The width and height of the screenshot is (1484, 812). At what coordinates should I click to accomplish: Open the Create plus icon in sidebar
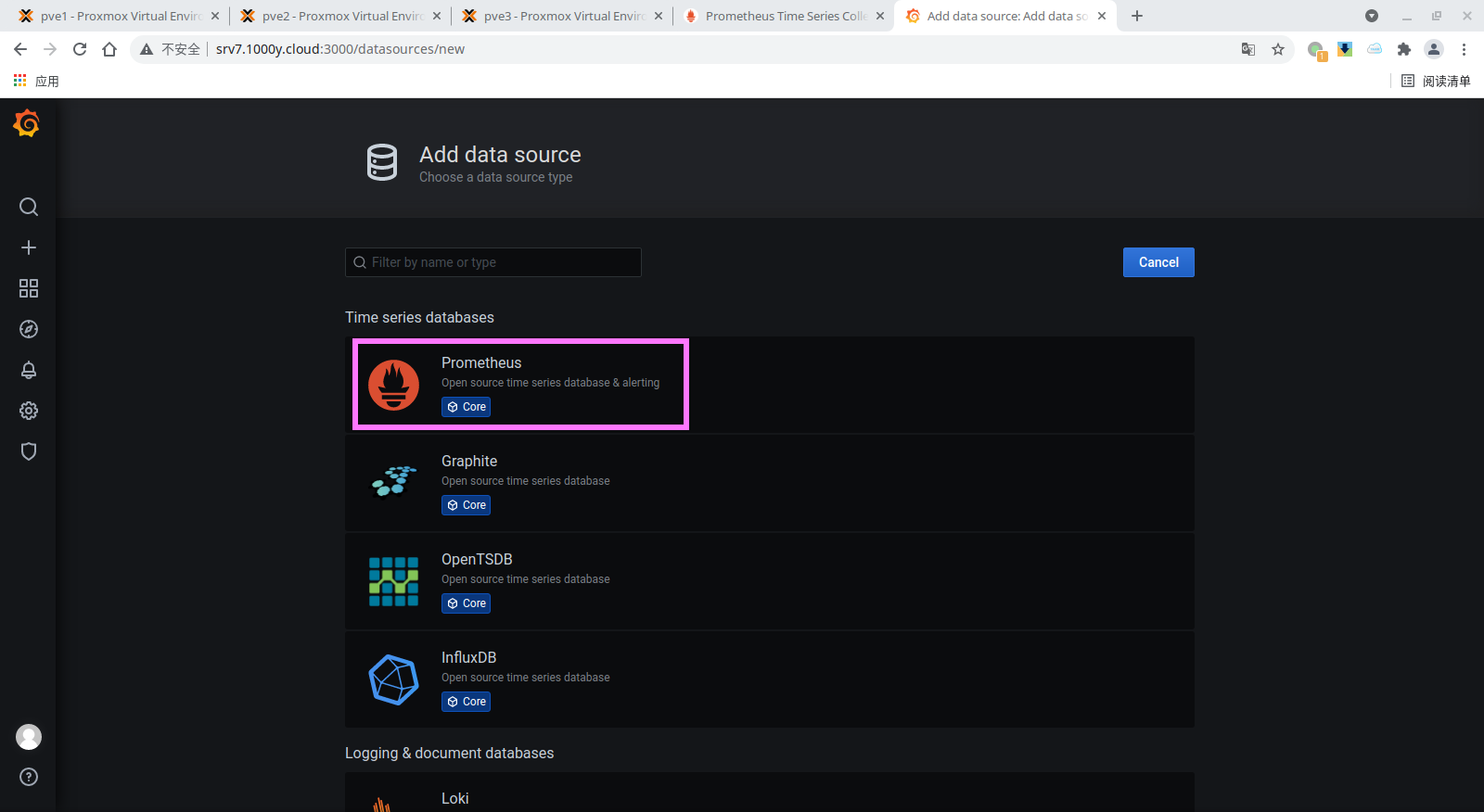point(29,247)
